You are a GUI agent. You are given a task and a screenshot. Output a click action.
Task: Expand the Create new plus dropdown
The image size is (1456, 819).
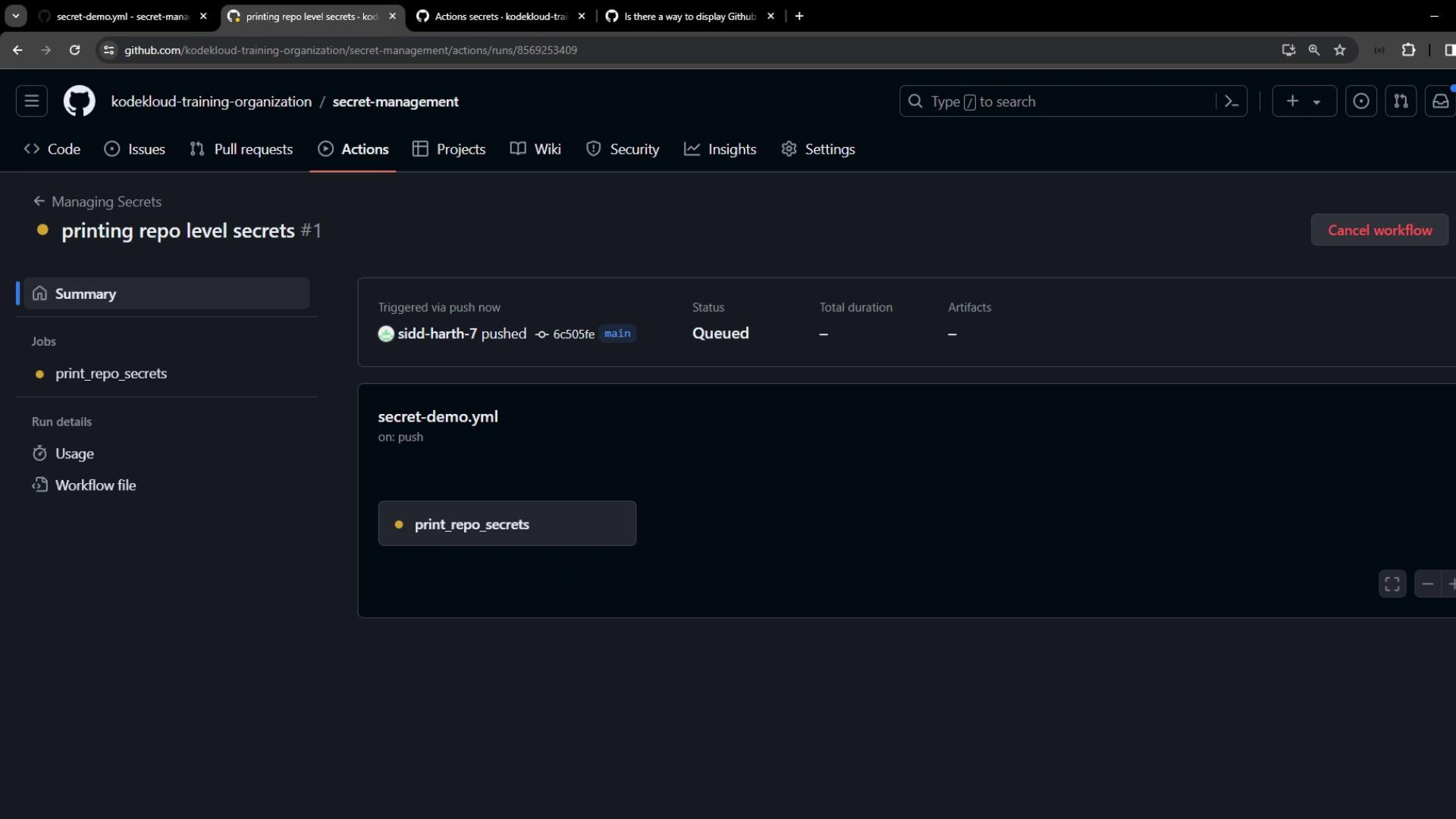point(1304,101)
